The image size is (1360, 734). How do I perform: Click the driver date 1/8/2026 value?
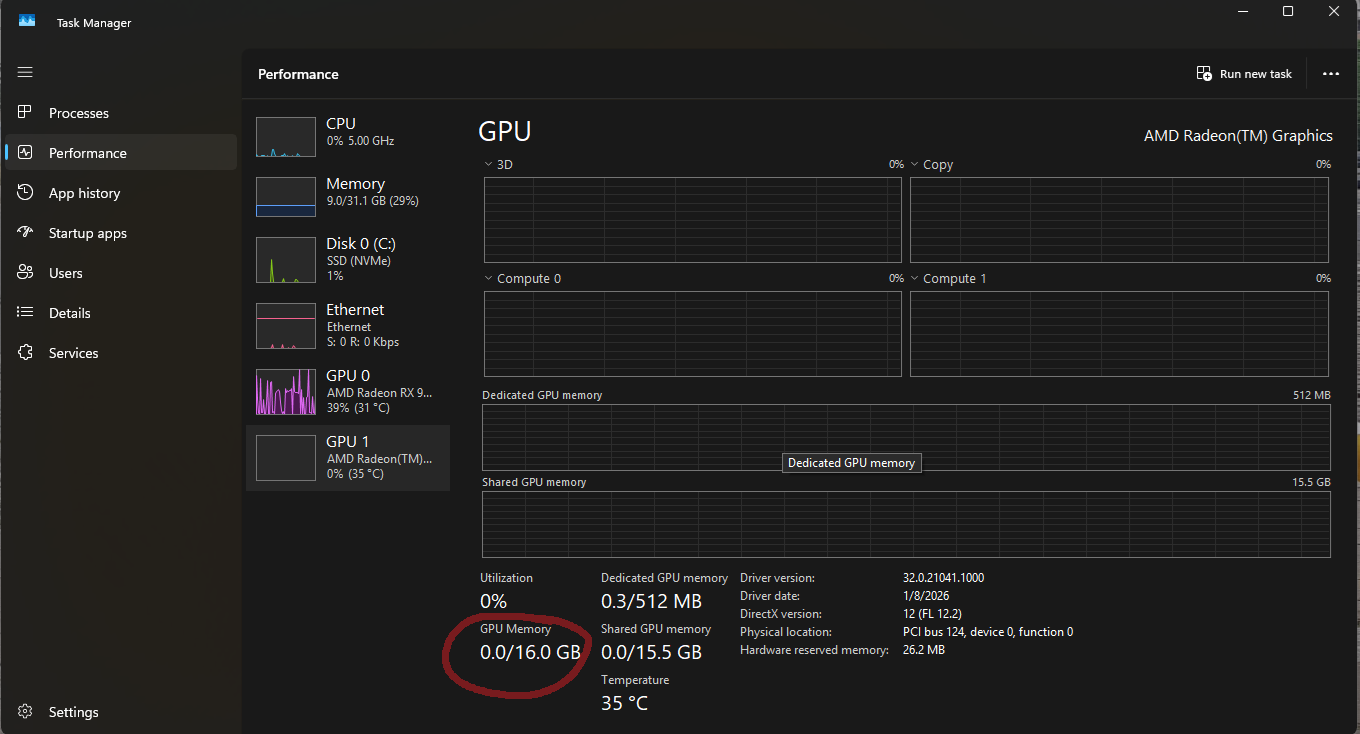926,596
